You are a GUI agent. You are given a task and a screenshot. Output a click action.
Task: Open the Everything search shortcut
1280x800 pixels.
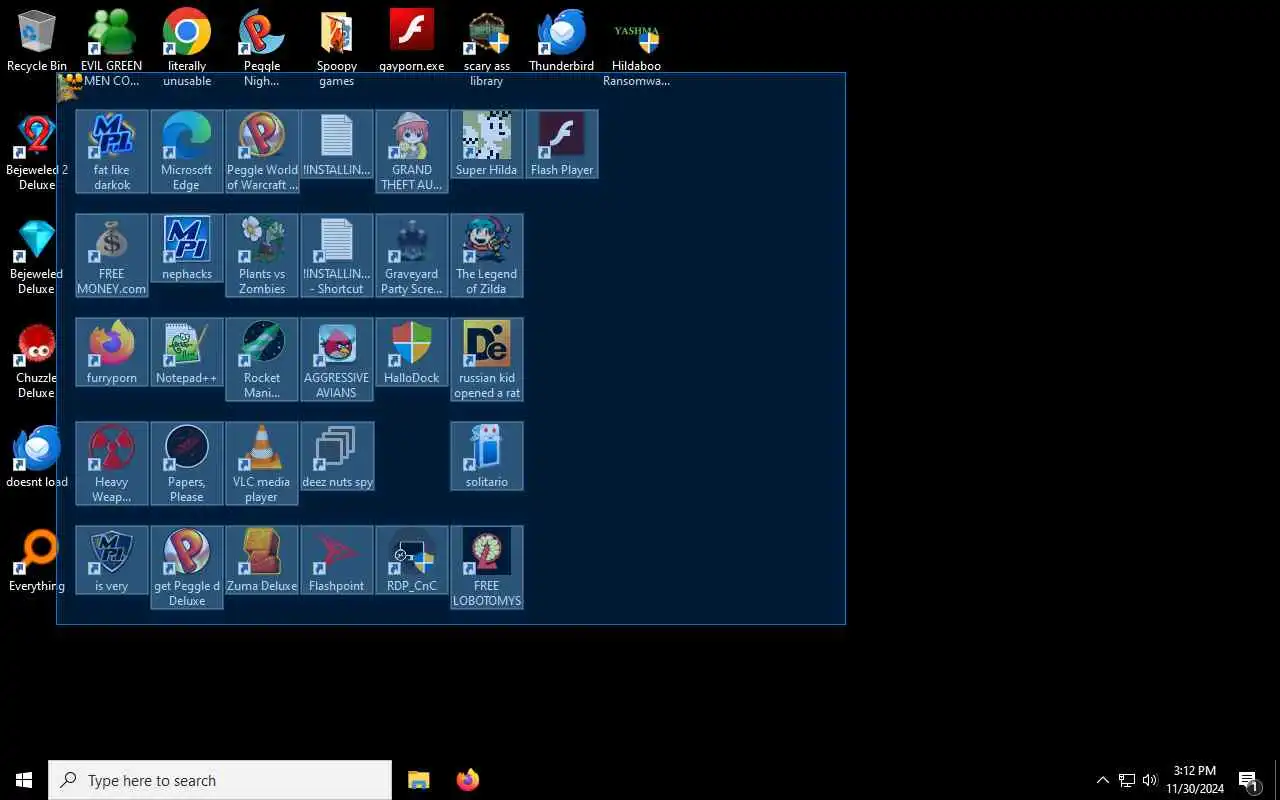pyautogui.click(x=37, y=561)
